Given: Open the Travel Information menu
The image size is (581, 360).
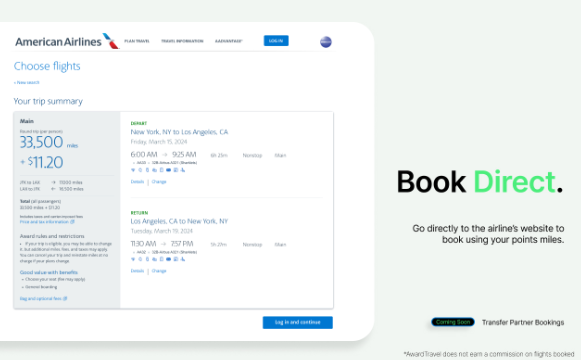Looking at the screenshot, I should coord(182,41).
